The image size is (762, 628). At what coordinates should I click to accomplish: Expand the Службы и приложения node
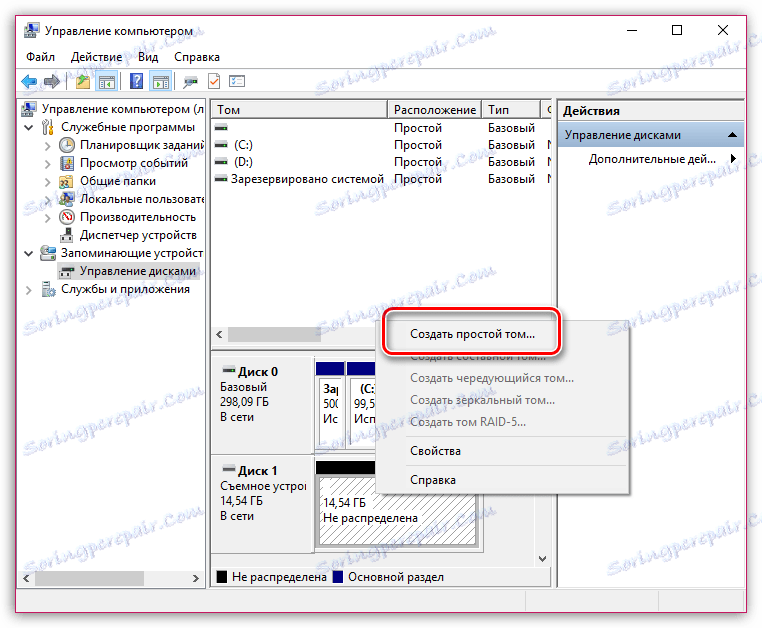tap(29, 290)
